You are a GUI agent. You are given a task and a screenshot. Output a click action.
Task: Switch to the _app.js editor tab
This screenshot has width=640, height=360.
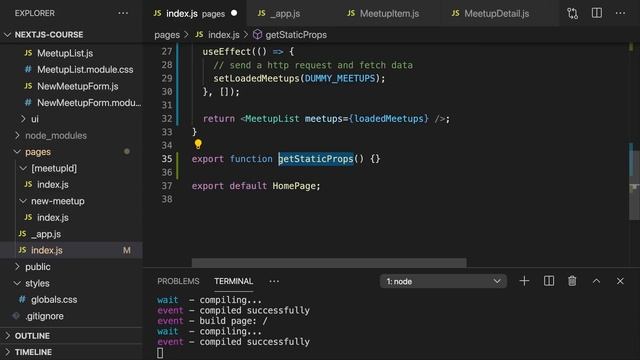click(x=284, y=13)
